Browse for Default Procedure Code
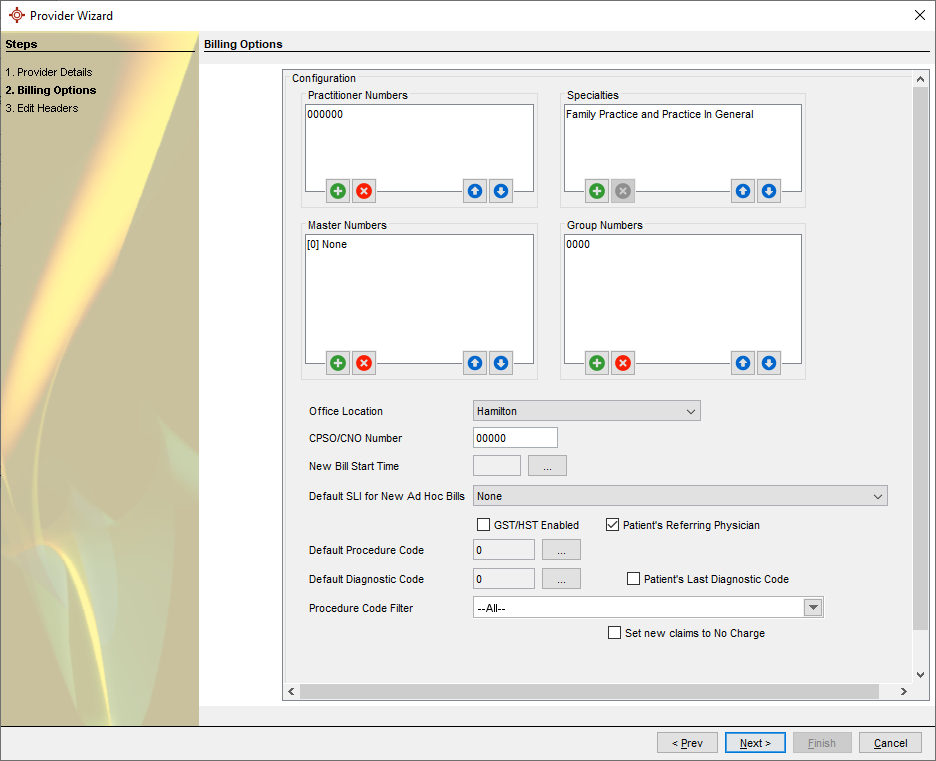Screen dimensions: 936x761 tap(561, 550)
